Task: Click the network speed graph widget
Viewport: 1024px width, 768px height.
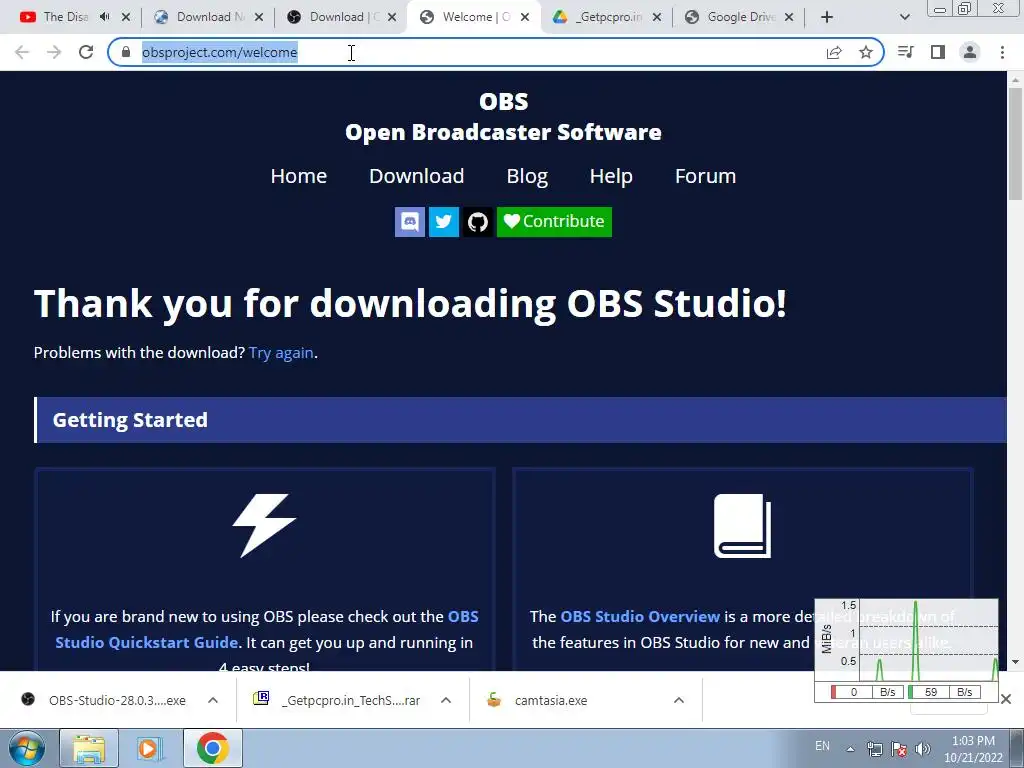Action: click(x=906, y=650)
